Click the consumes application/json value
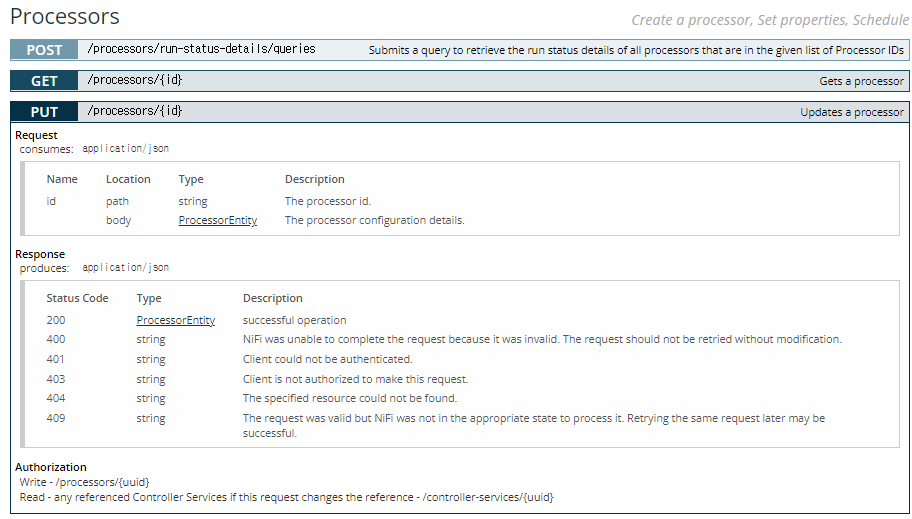The width and height of the screenshot is (912, 519). (126, 149)
